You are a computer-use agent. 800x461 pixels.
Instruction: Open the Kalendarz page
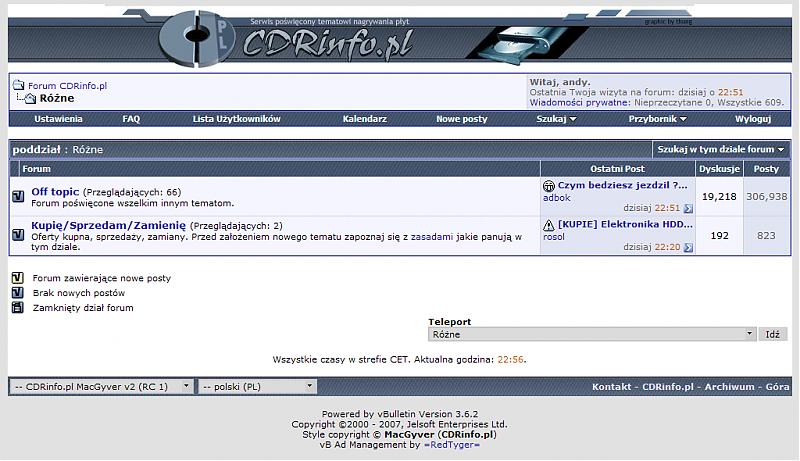pyautogui.click(x=365, y=119)
